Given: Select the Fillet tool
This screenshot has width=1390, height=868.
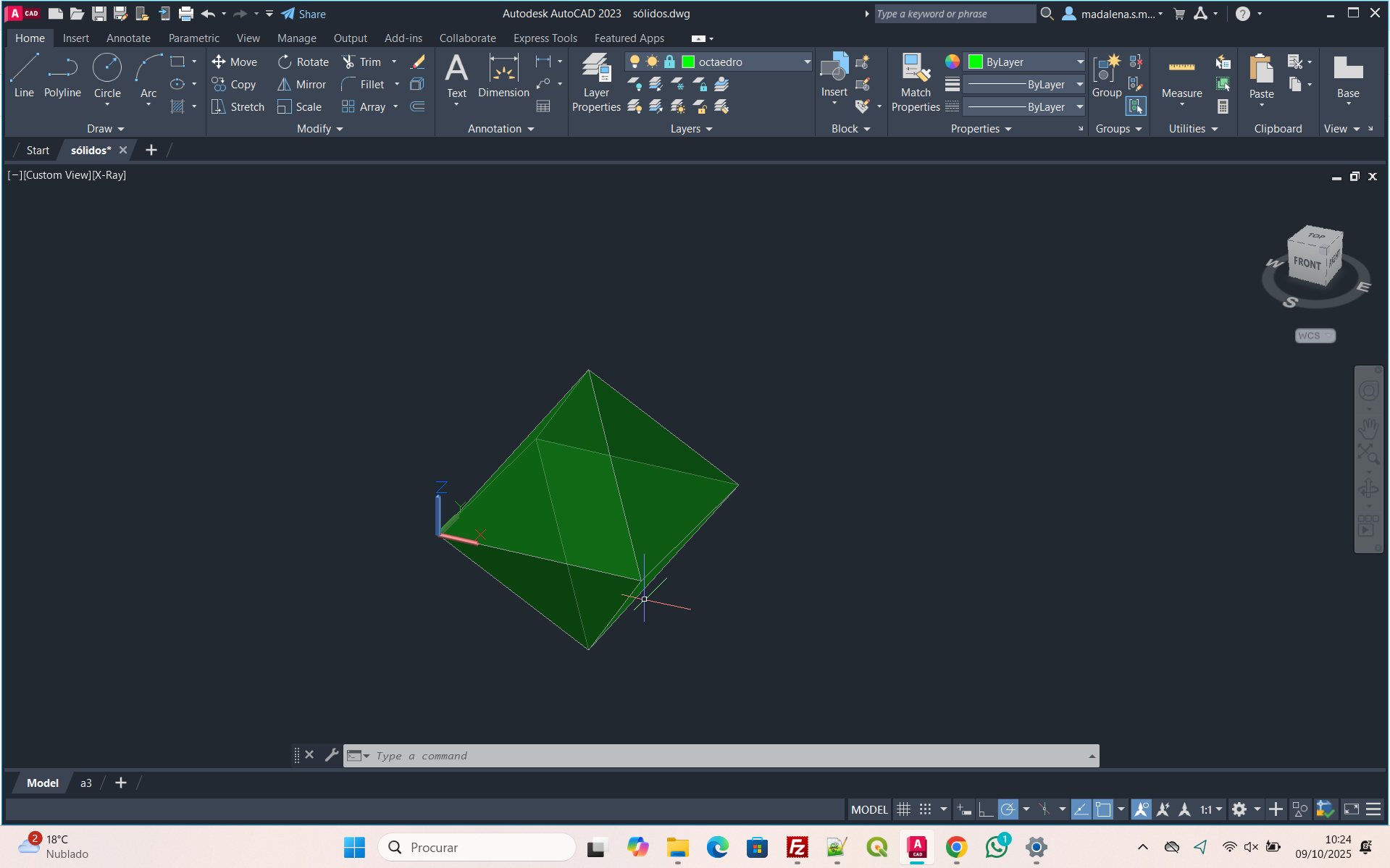Looking at the screenshot, I should [x=363, y=85].
